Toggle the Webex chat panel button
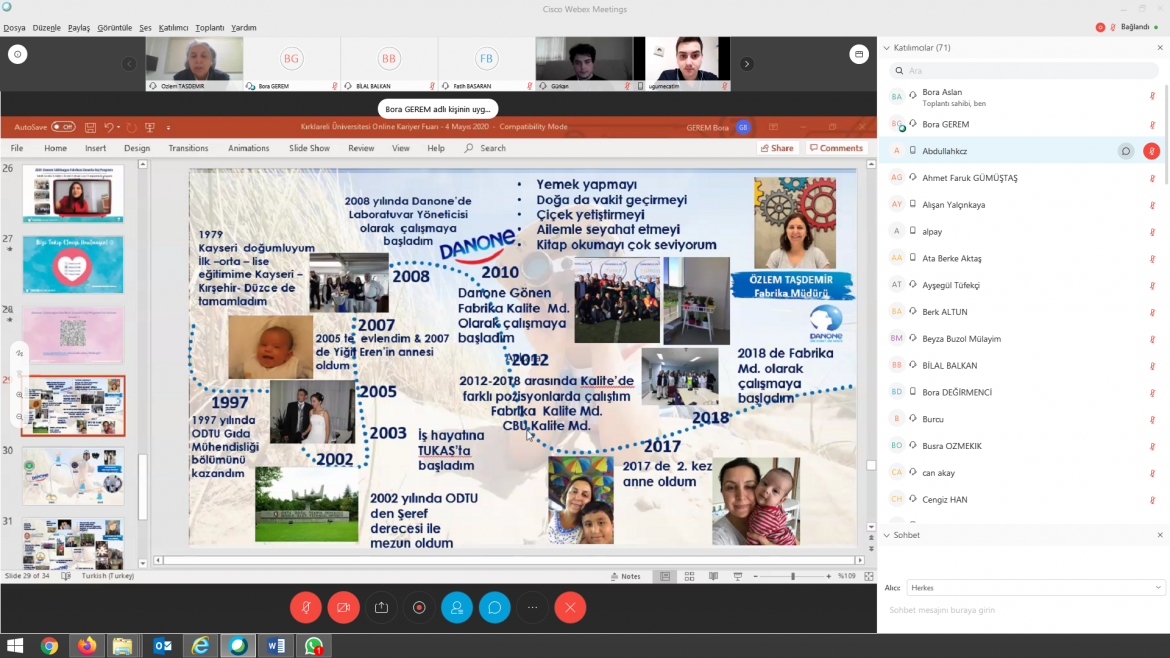1170x658 pixels. click(495, 607)
